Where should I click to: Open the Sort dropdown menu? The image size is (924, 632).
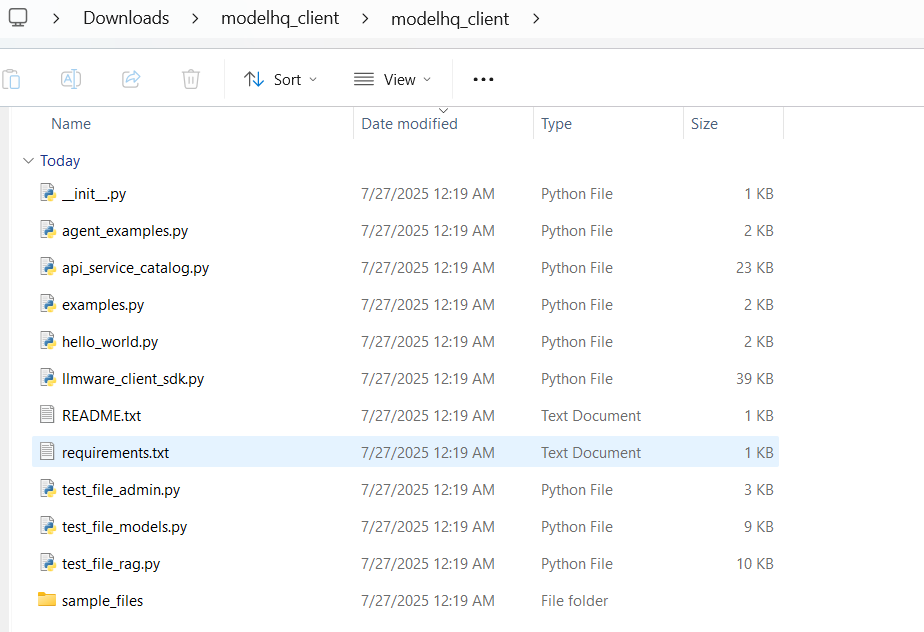281,79
